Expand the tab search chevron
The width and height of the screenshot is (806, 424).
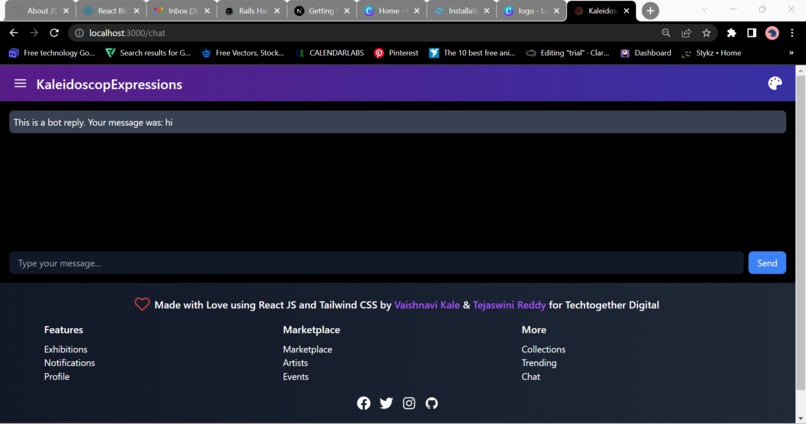pos(704,10)
